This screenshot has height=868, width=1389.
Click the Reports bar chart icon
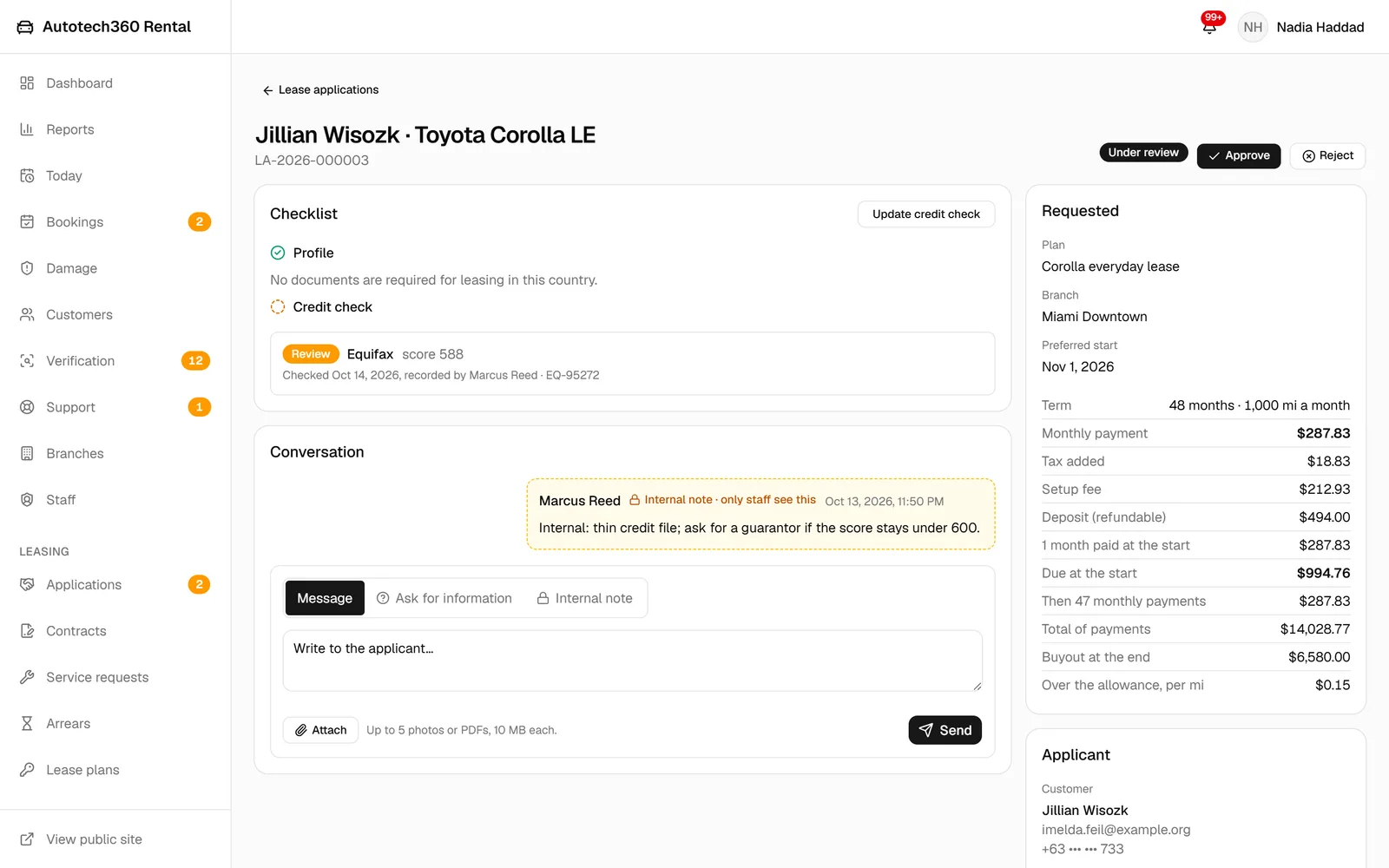coord(27,129)
